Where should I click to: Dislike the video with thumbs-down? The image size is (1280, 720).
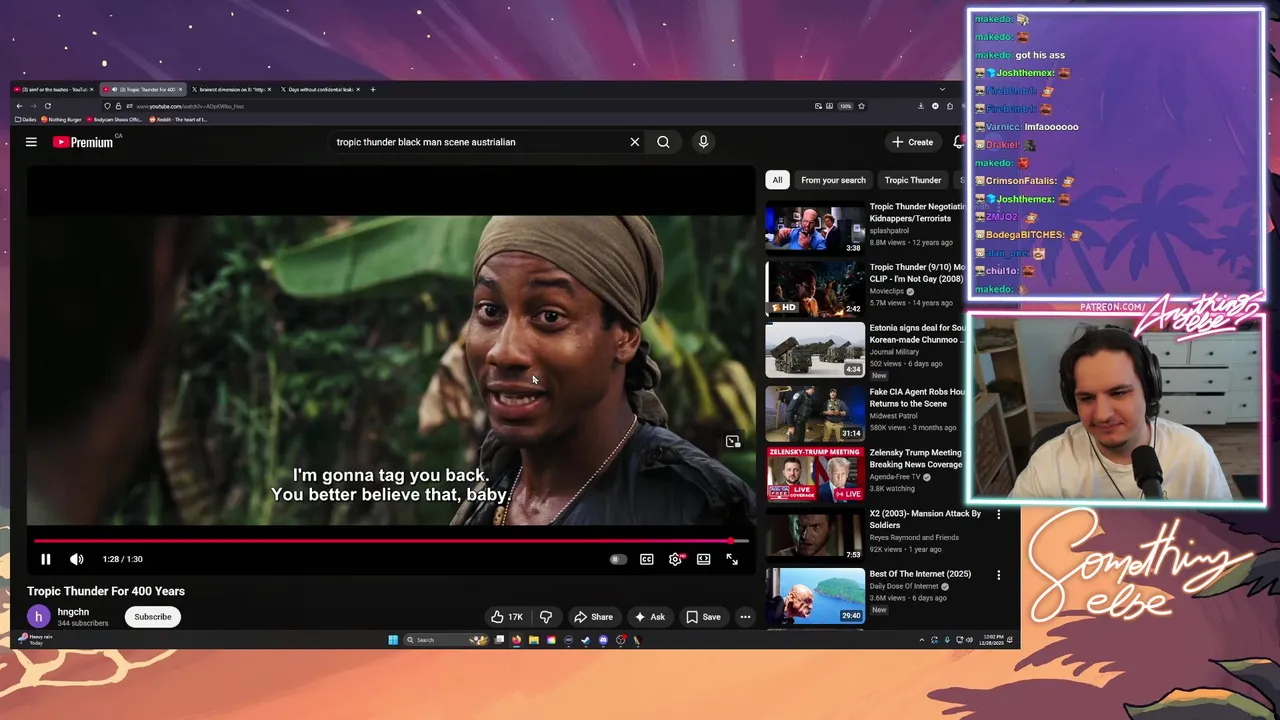[x=546, y=617]
